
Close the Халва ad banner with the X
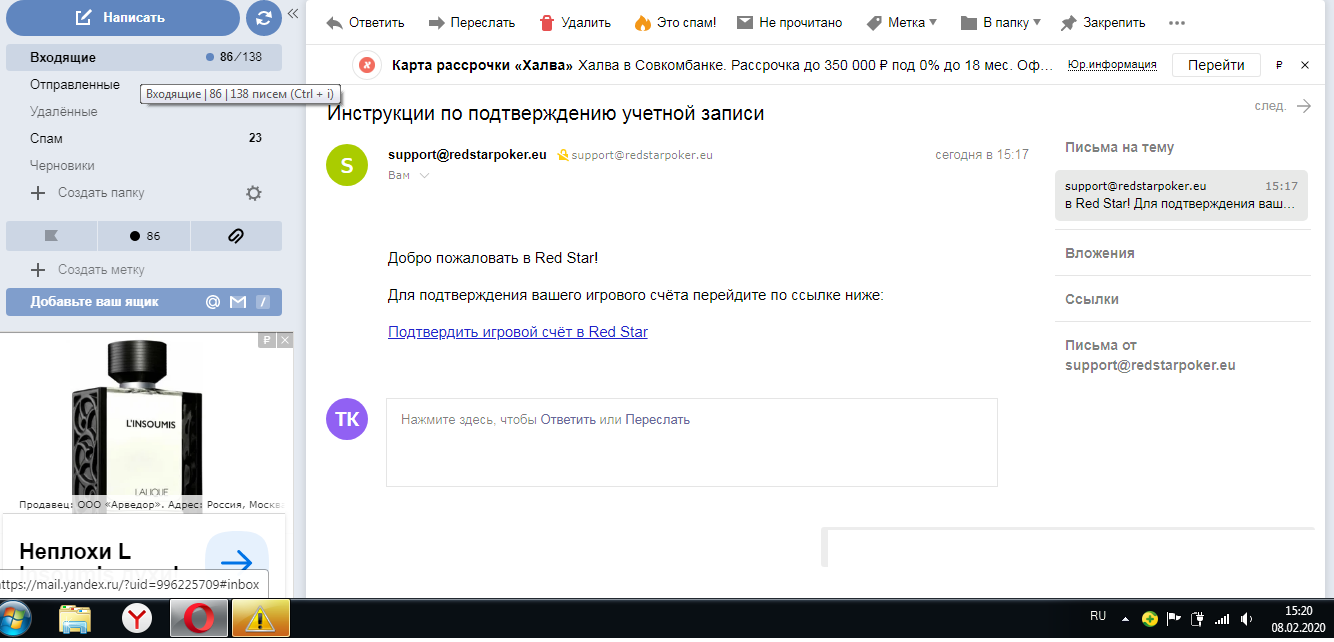(x=1304, y=65)
